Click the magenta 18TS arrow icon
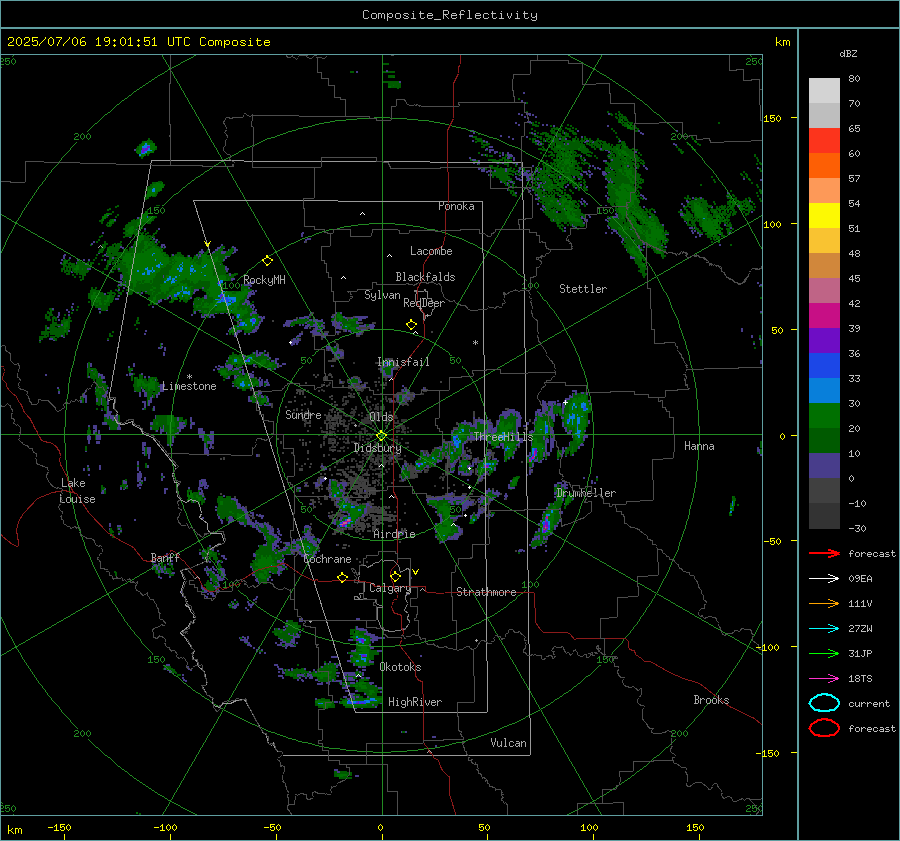The image size is (900, 841). (x=824, y=679)
